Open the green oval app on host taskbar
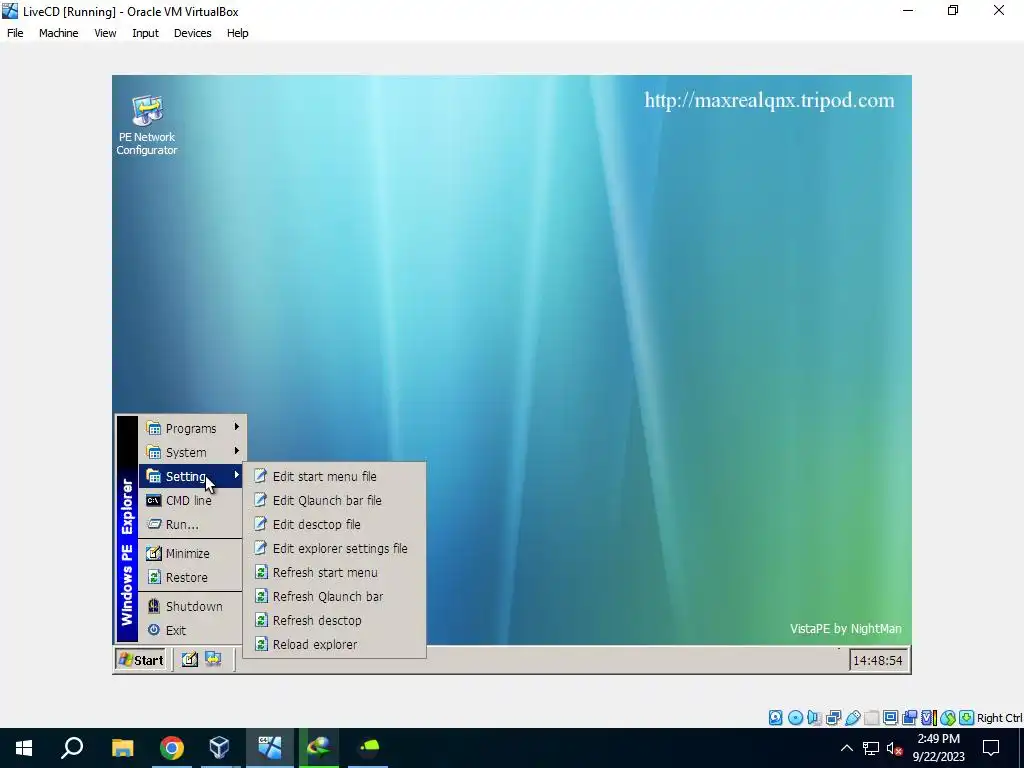 (369, 748)
